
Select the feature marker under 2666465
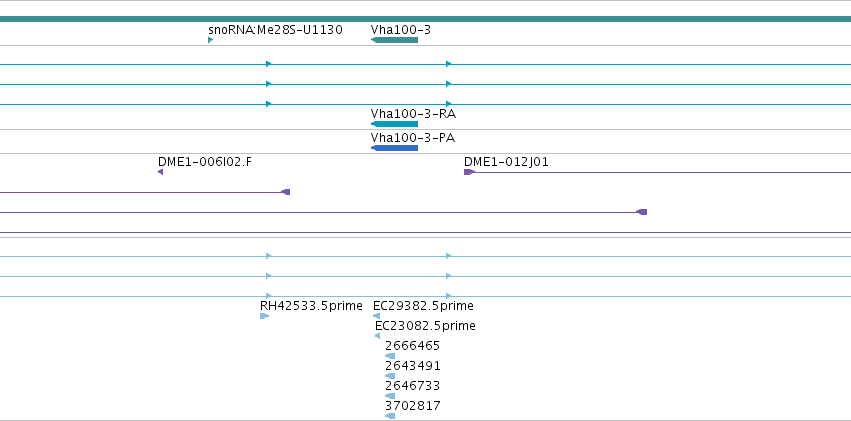[390, 356]
